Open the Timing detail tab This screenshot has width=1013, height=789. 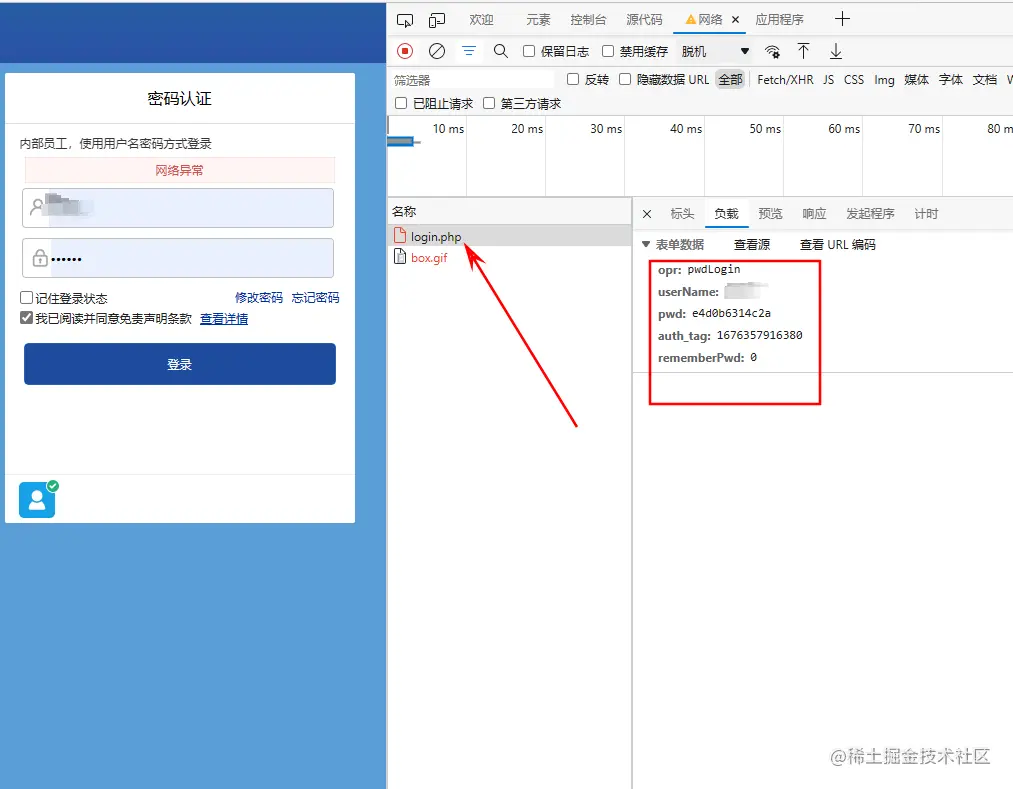tap(926, 214)
